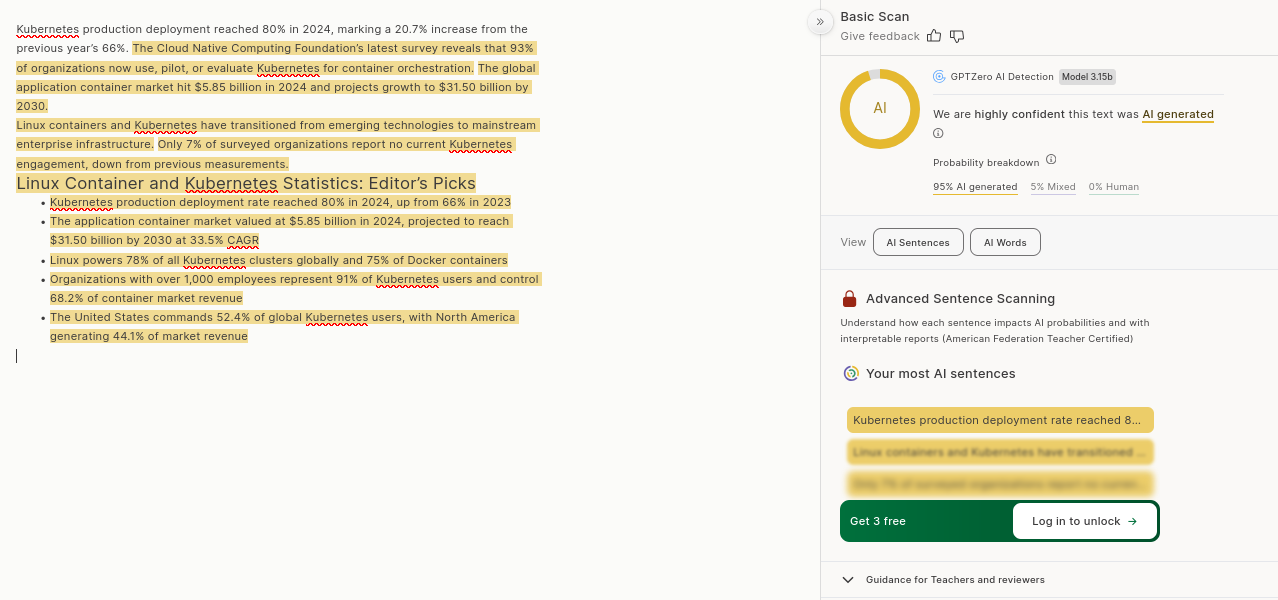Give thumbs down feedback on the scan
This screenshot has width=1278, height=600.
tap(957, 36)
